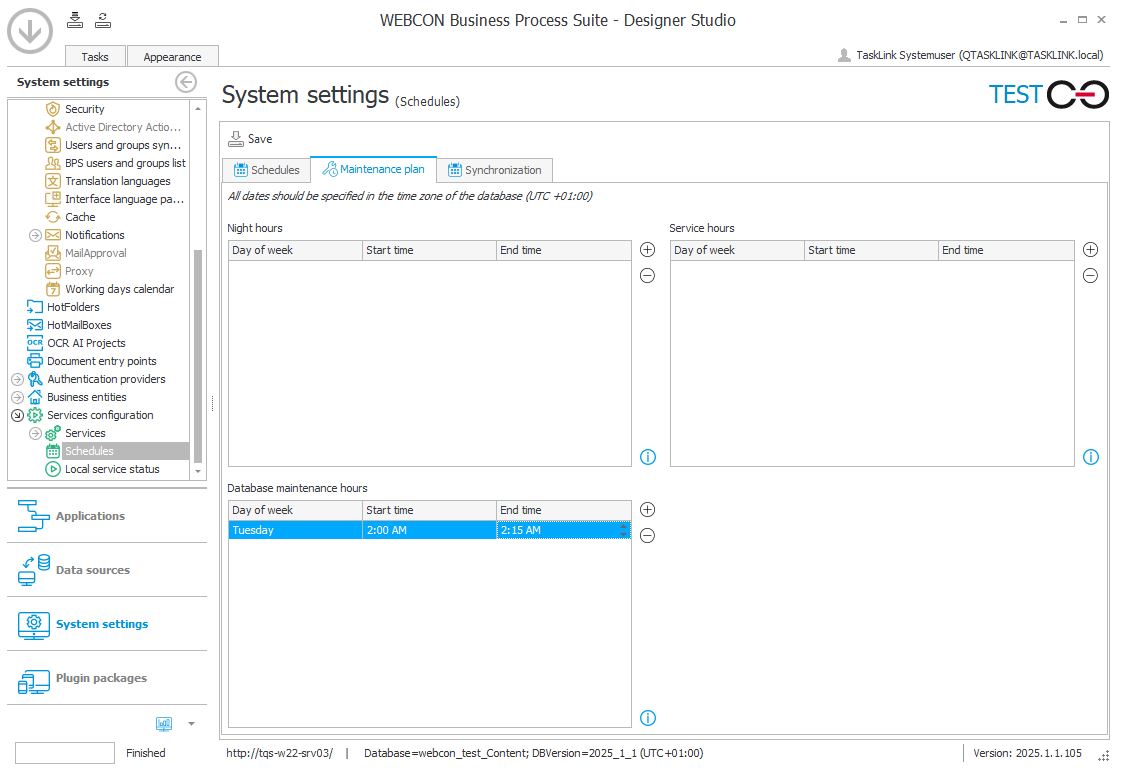Click Service hours Start time column header
This screenshot has width=1121, height=776.
(x=871, y=250)
